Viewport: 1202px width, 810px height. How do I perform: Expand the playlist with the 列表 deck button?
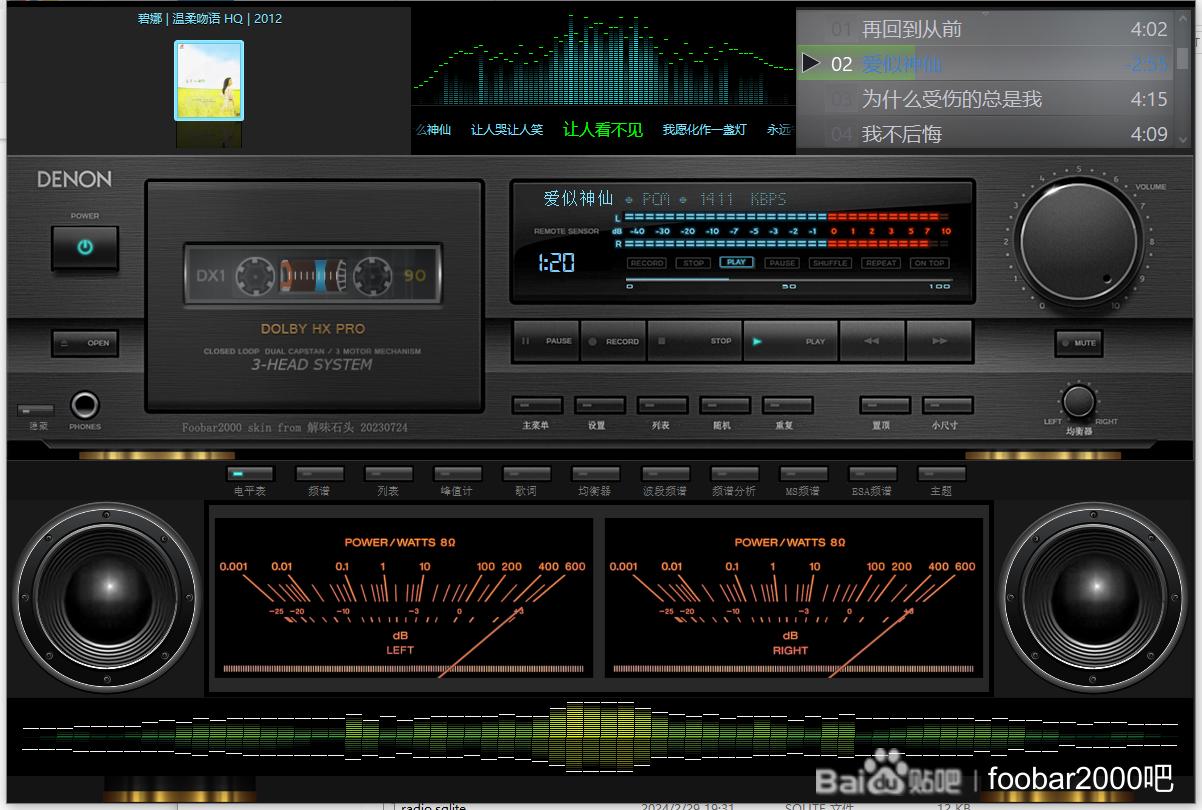[662, 406]
